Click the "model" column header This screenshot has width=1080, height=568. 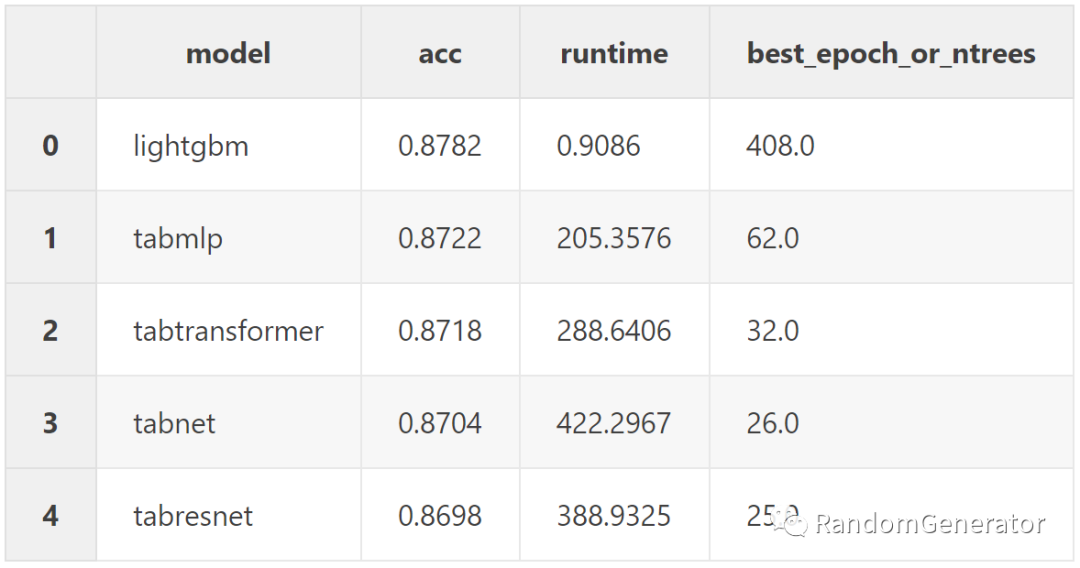tap(228, 53)
